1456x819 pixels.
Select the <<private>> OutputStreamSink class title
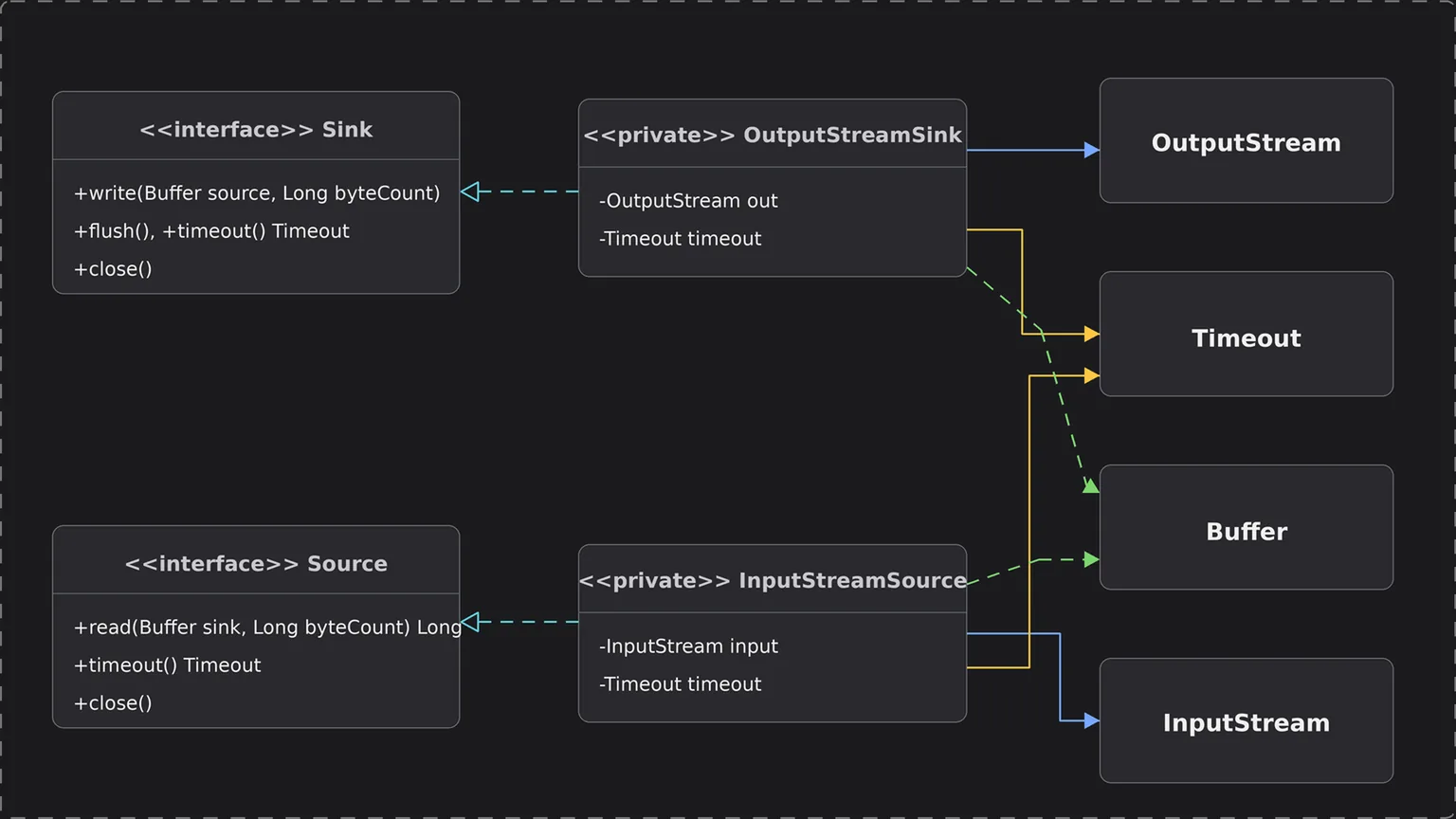tap(773, 135)
